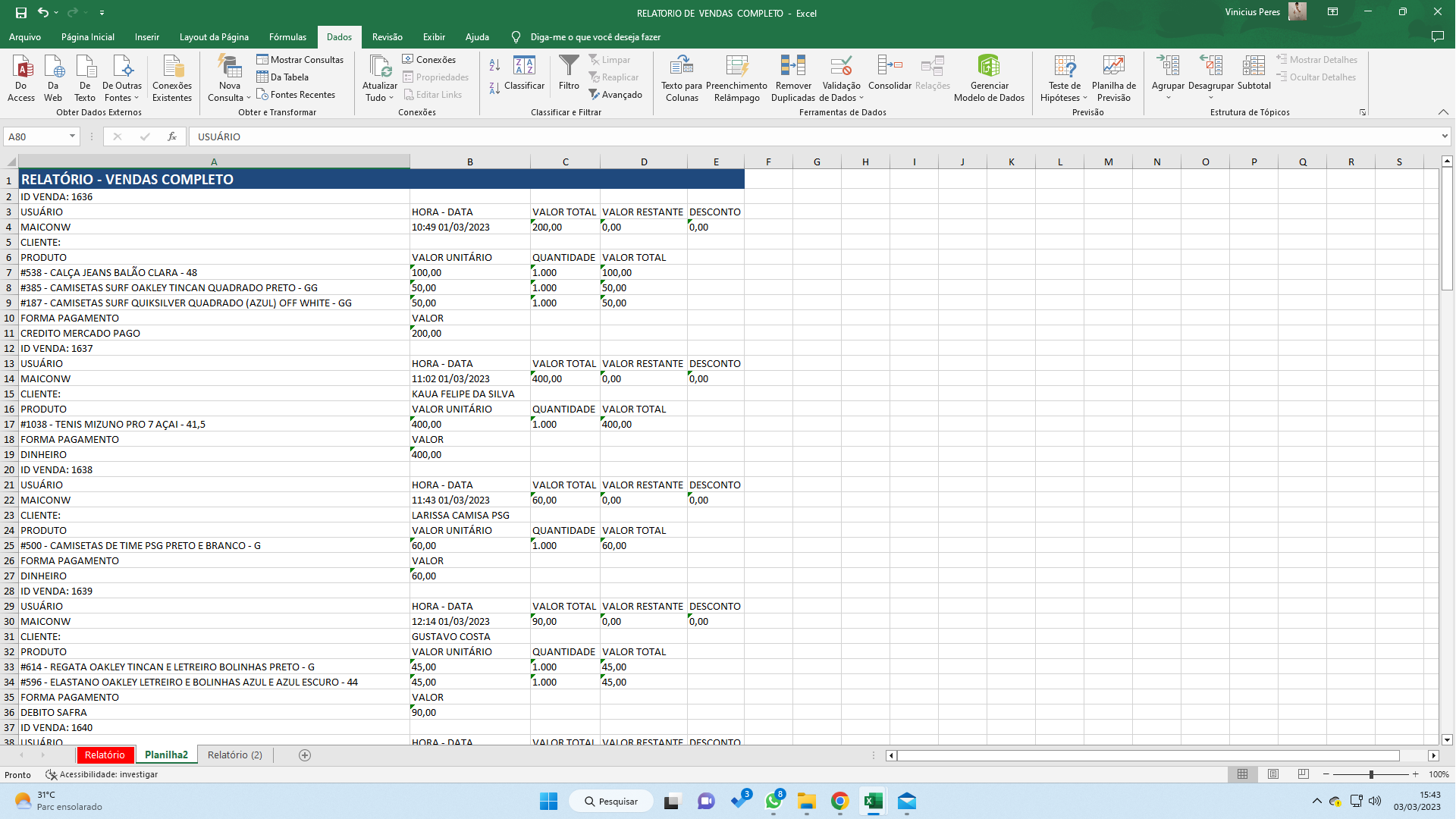Open Conexões Existentes
The width and height of the screenshot is (1456, 819).
pyautogui.click(x=172, y=77)
